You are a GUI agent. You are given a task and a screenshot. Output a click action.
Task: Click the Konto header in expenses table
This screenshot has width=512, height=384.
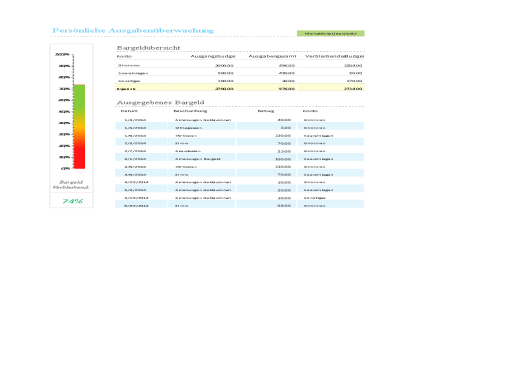[310, 111]
